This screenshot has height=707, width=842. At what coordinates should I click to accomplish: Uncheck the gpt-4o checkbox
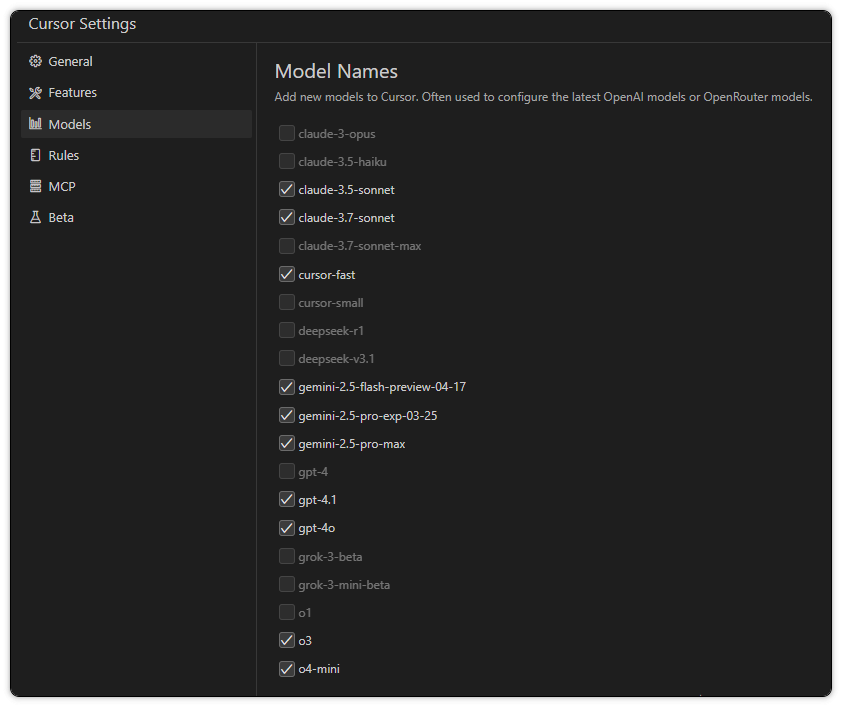287,528
